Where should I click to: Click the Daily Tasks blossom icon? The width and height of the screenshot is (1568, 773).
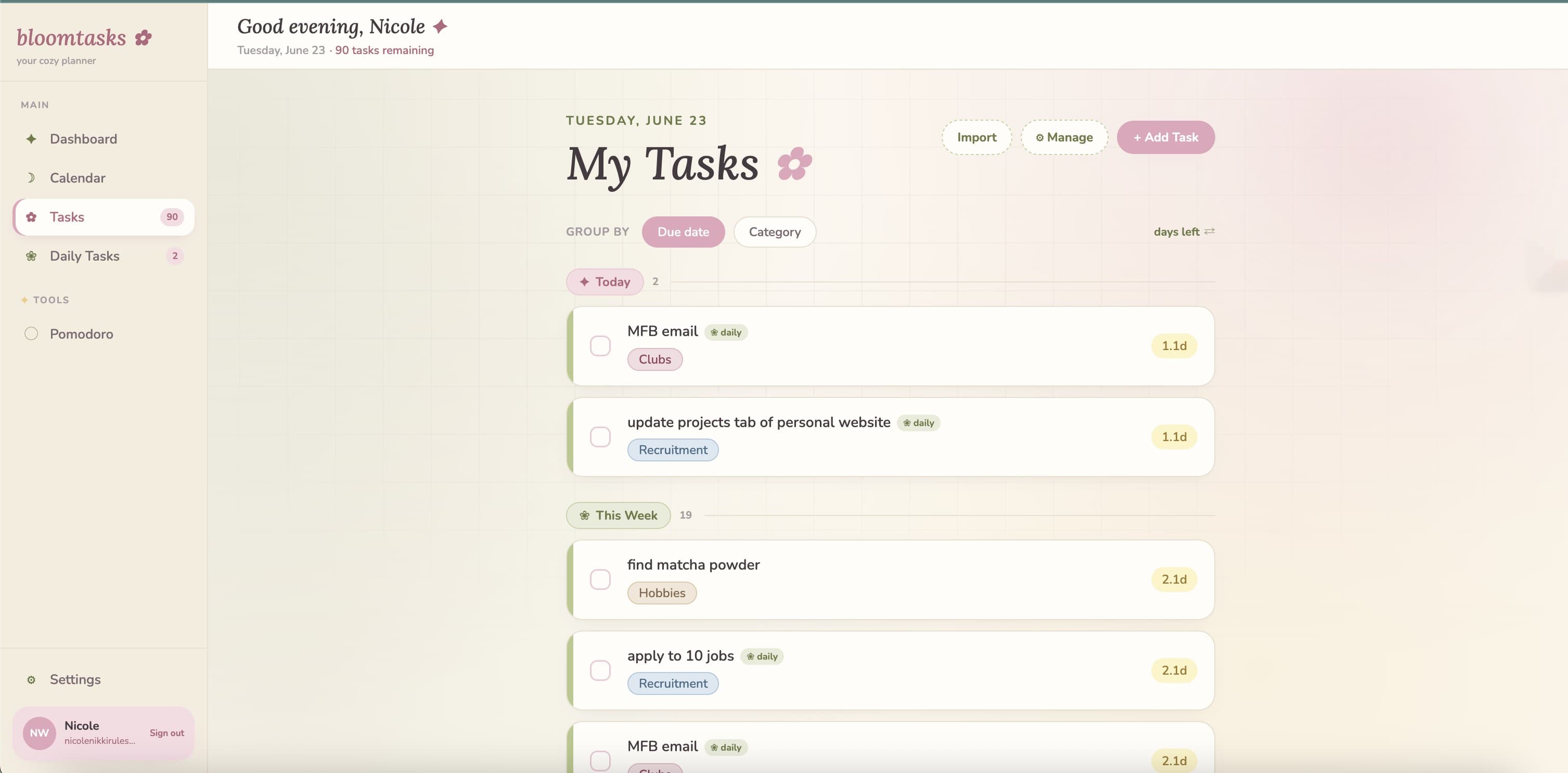31,255
